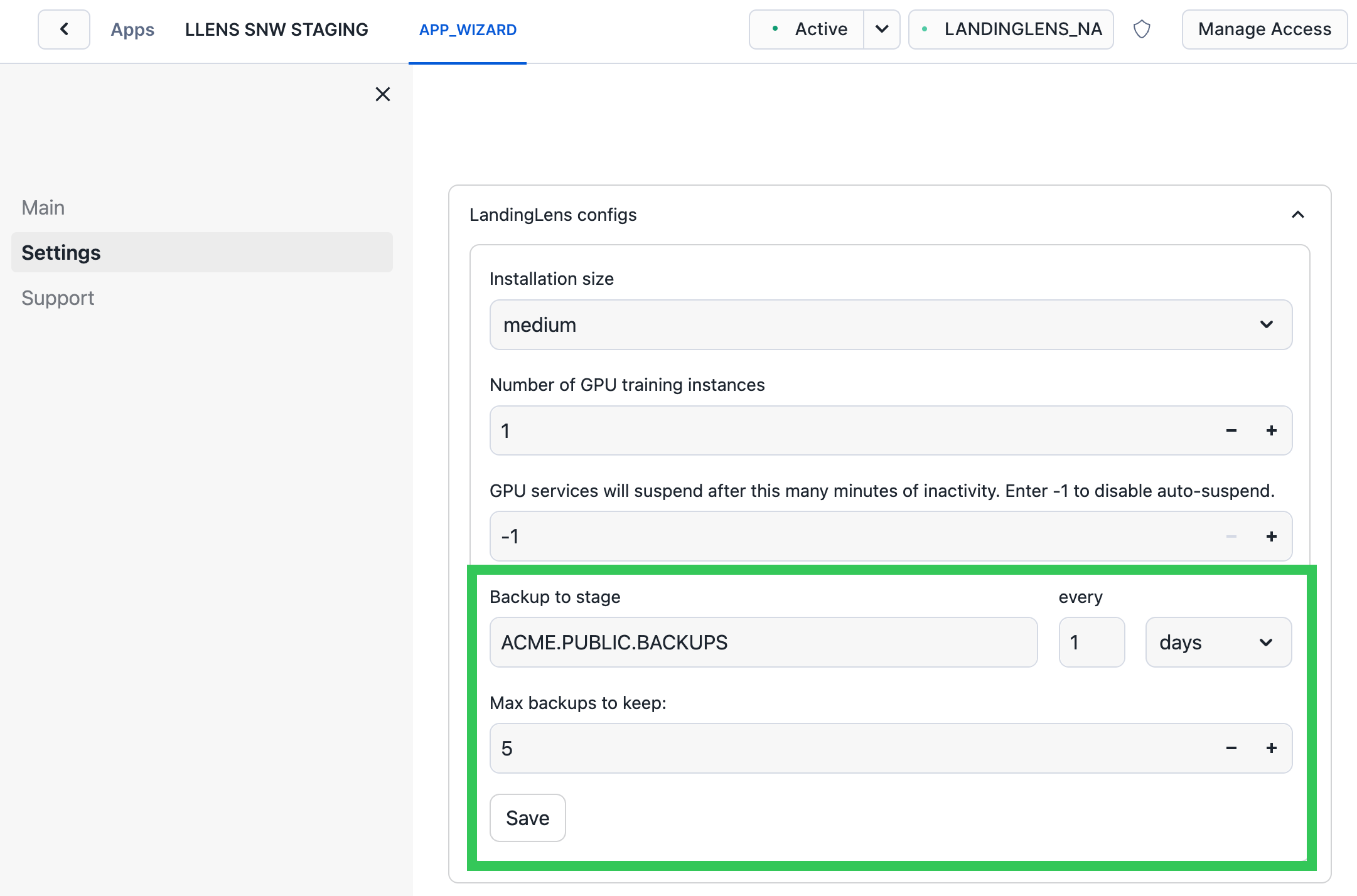Click the backup every interval number field

1091,643
